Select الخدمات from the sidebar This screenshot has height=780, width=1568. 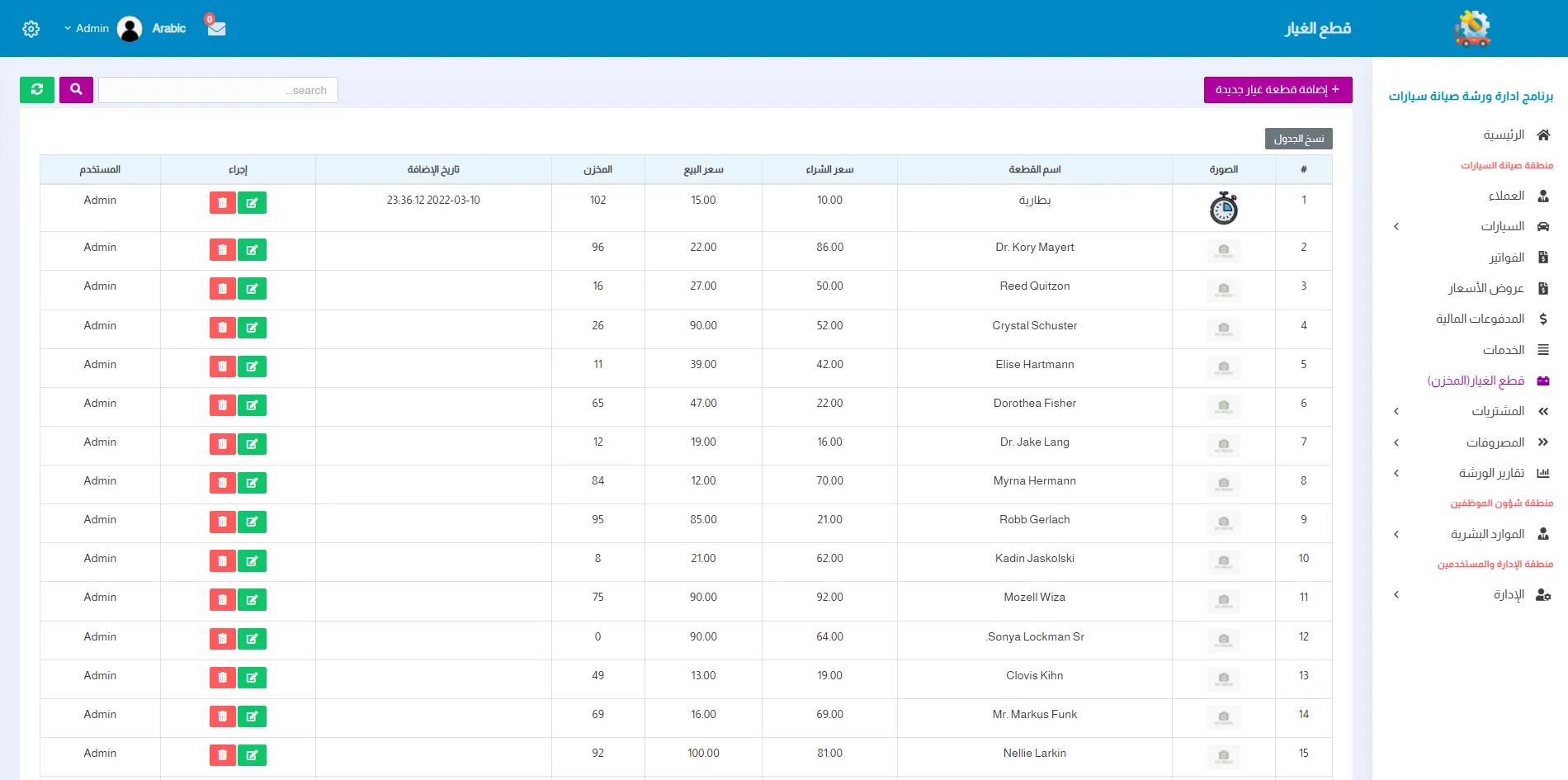tap(1503, 351)
